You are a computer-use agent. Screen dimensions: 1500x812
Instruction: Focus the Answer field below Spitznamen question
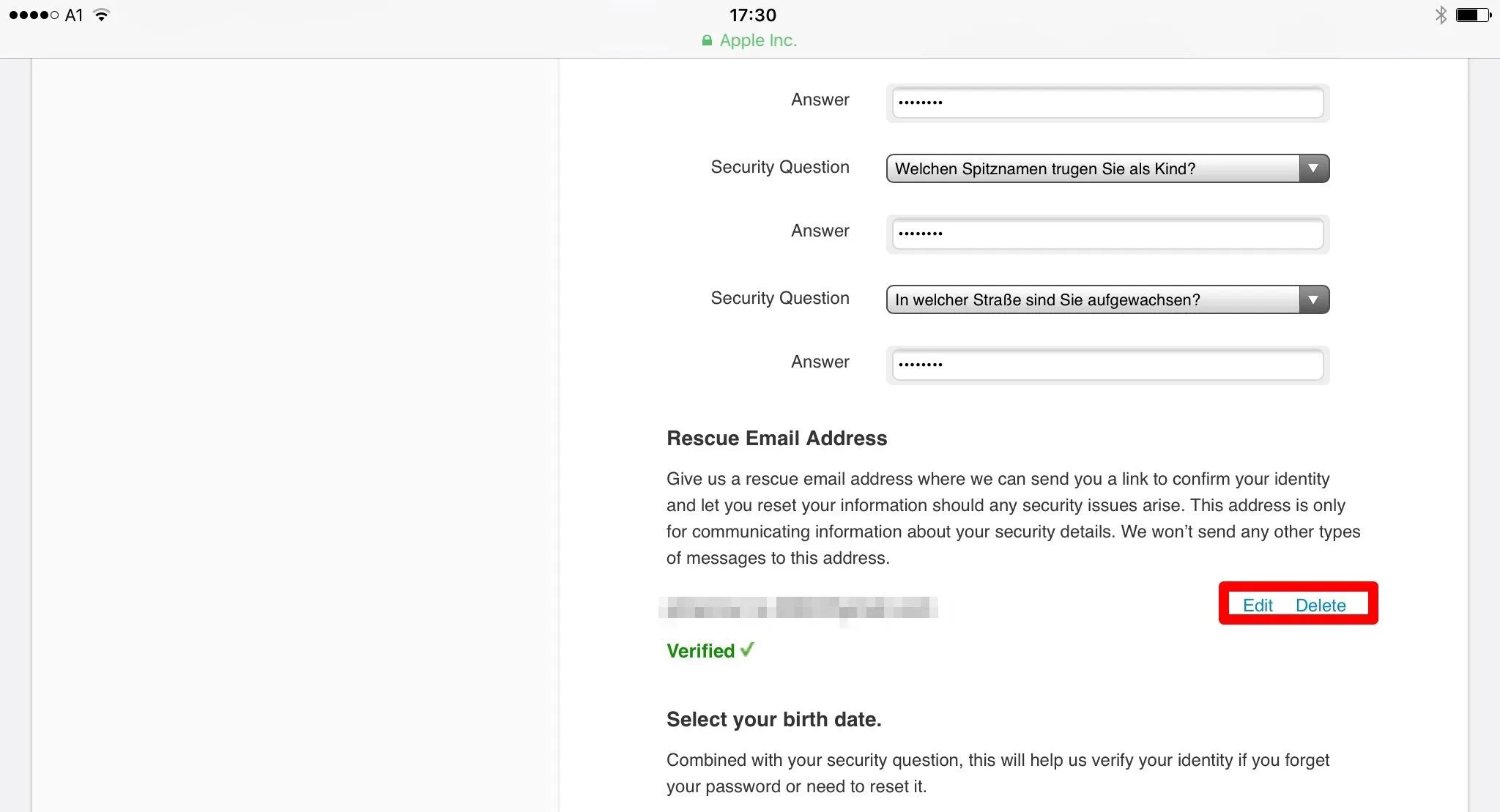point(1107,234)
